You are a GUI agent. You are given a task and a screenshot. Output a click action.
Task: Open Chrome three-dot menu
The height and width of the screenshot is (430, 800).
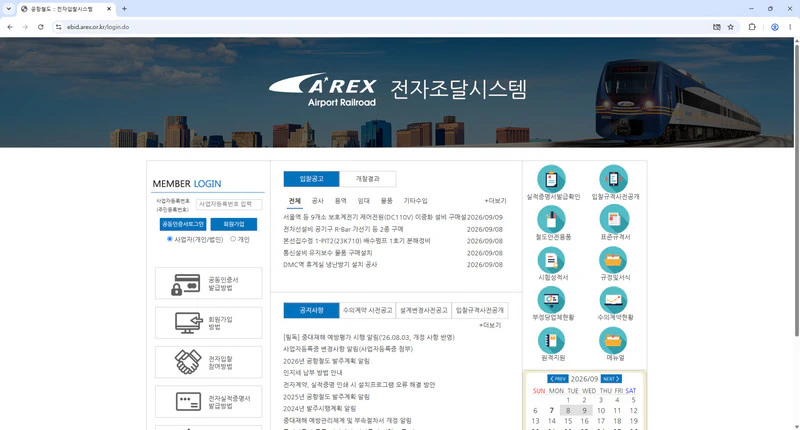tap(790, 27)
